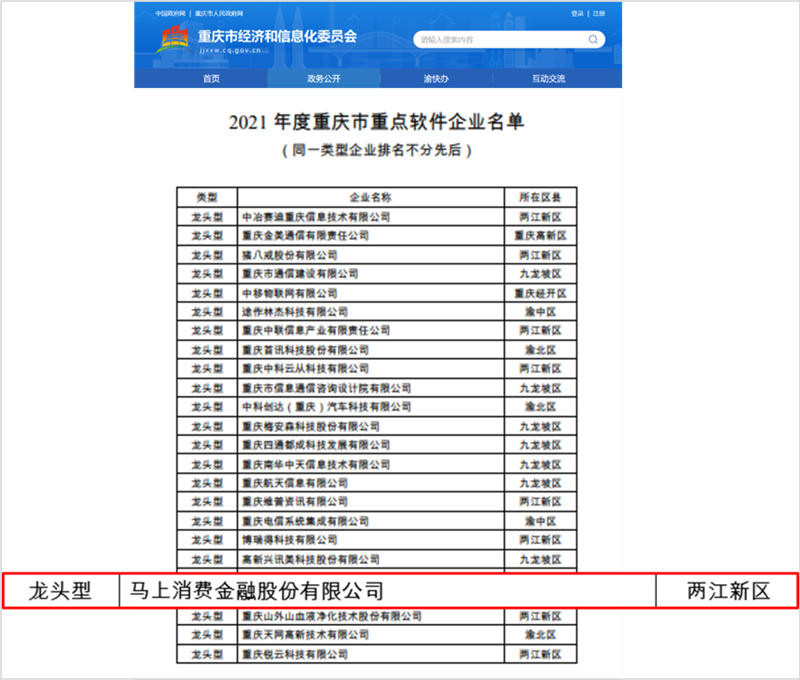This screenshot has width=800, height=680.
Task: Click the jjxxw.cq.gov.cn site address text
Action: (230, 51)
